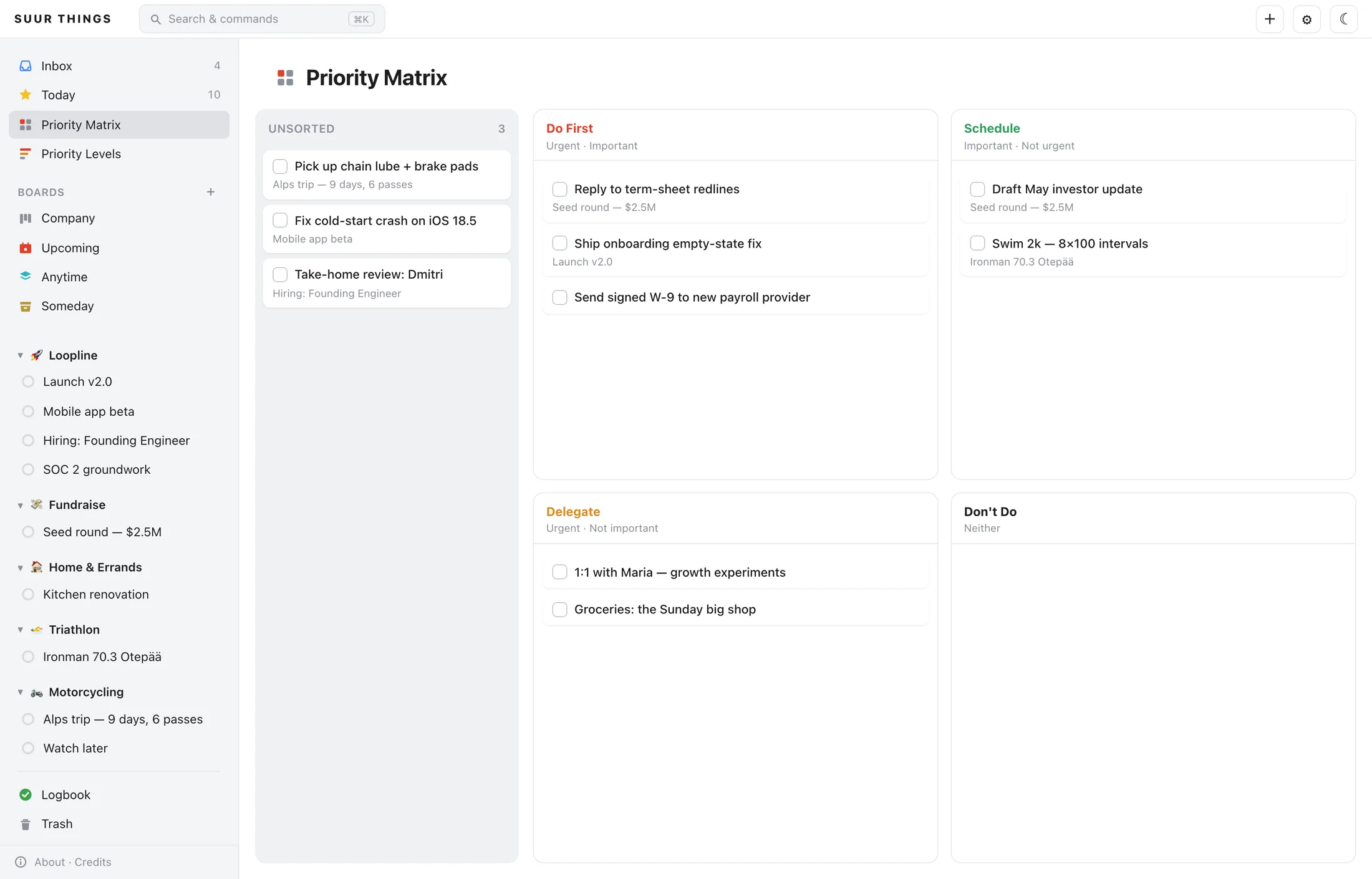The height and width of the screenshot is (879, 1372).
Task: Click the plus icon to add new item
Action: pos(1270,19)
